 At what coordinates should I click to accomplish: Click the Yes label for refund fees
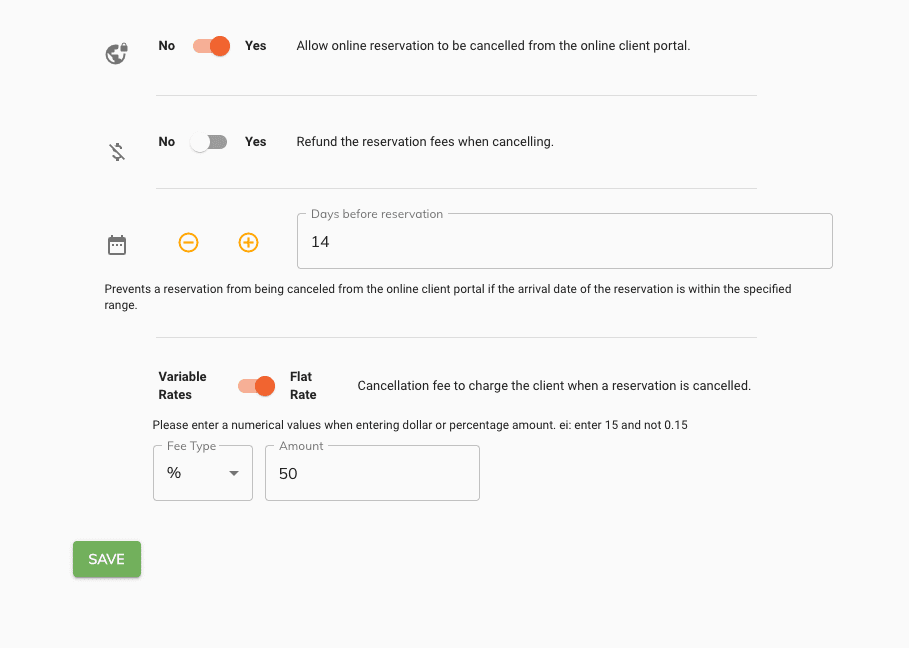coord(256,142)
